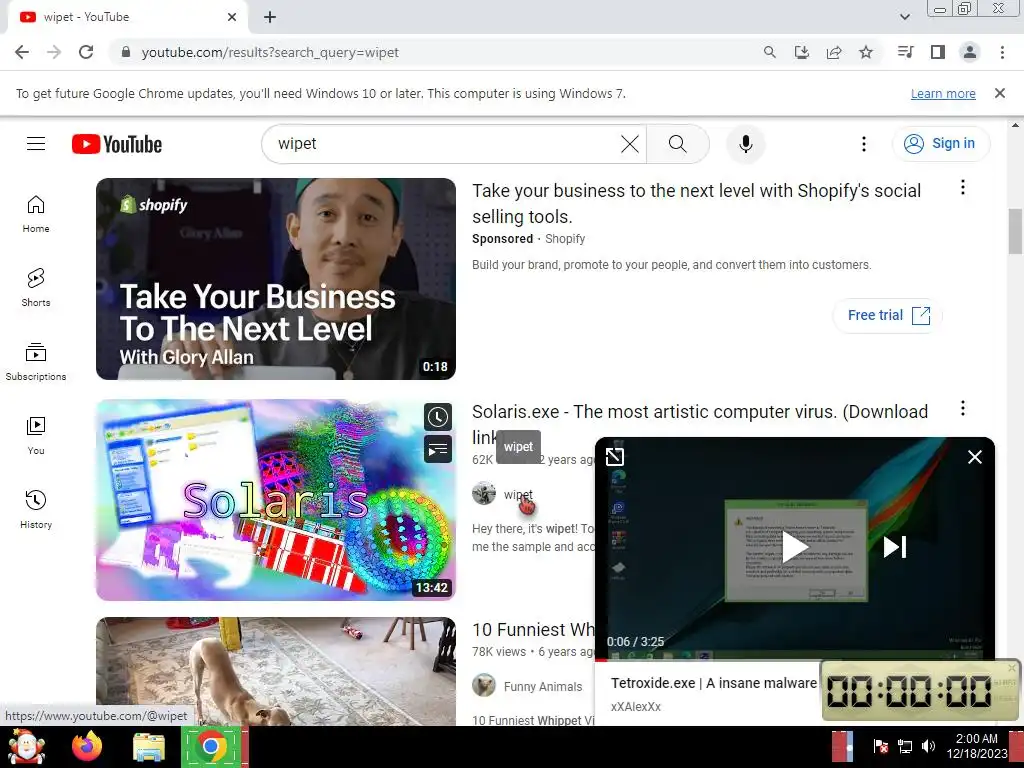Select the wipet - YouTube tab
This screenshot has width=1024, height=768.
point(127,17)
